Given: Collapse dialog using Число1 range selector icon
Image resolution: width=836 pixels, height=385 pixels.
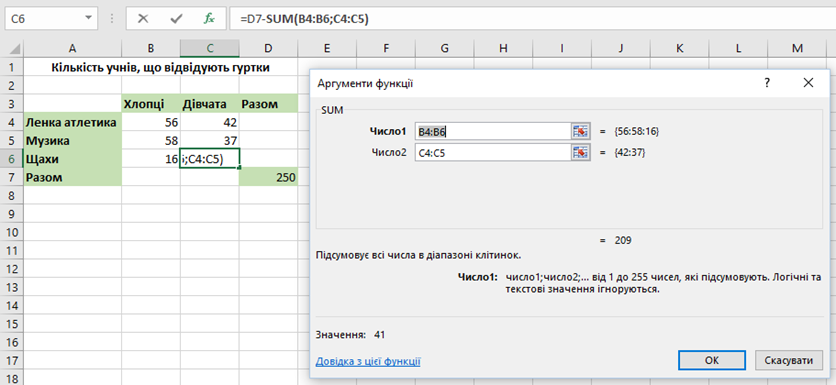Looking at the screenshot, I should pyautogui.click(x=581, y=131).
